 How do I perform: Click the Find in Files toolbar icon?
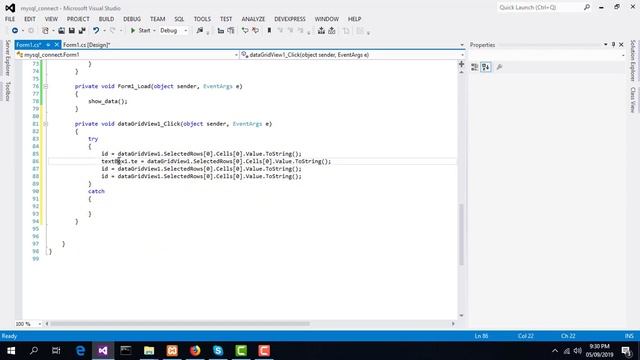(x=200, y=31)
